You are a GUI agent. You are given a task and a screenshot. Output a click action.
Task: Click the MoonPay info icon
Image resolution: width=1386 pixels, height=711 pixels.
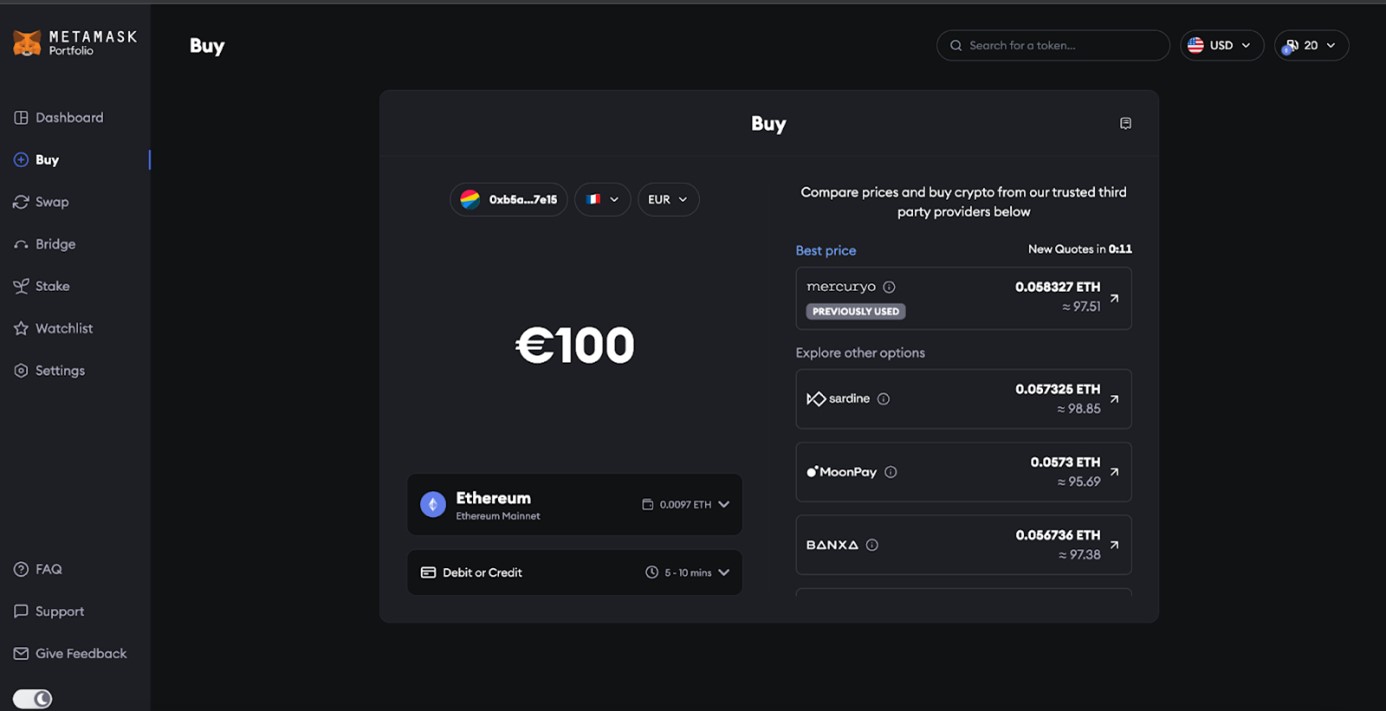point(891,472)
